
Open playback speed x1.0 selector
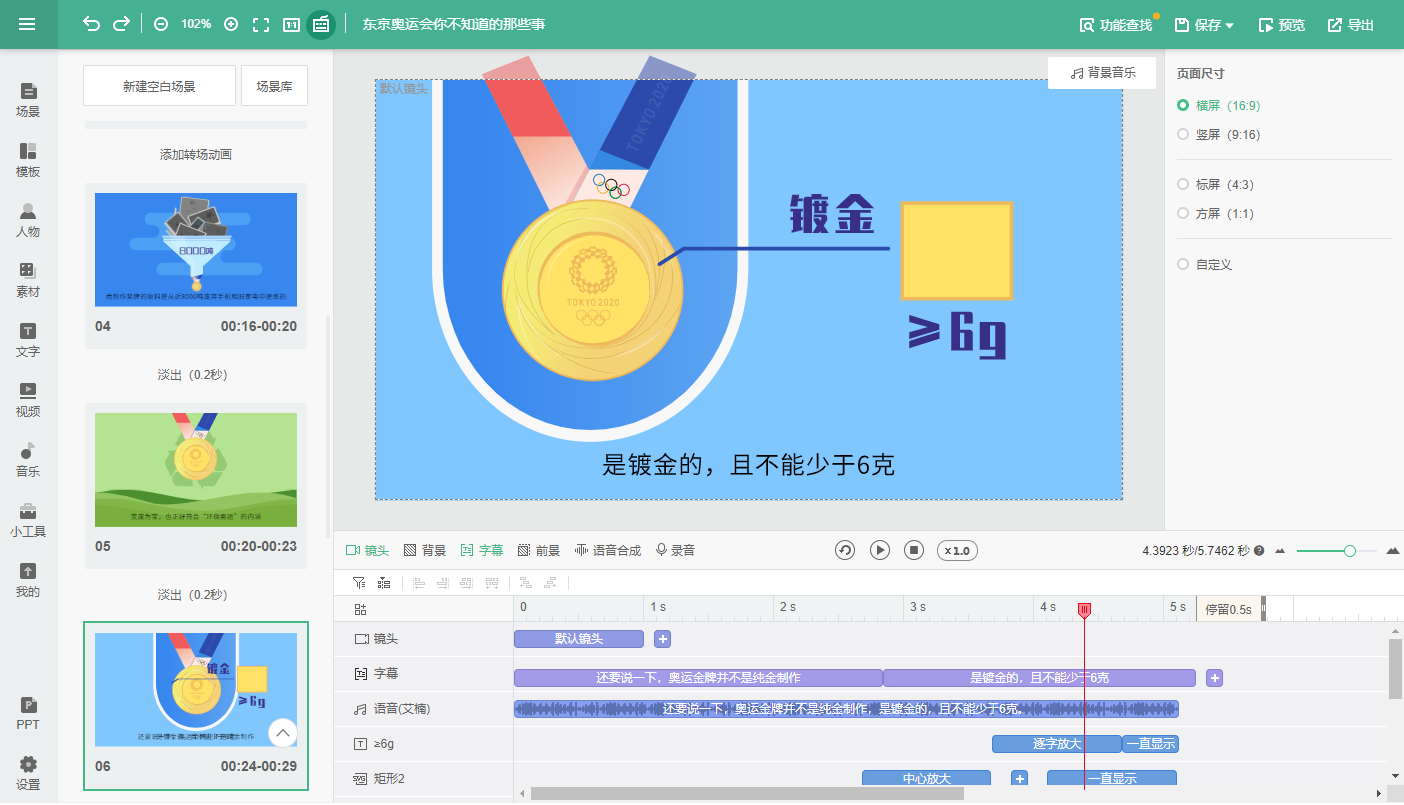pyautogui.click(x=957, y=551)
